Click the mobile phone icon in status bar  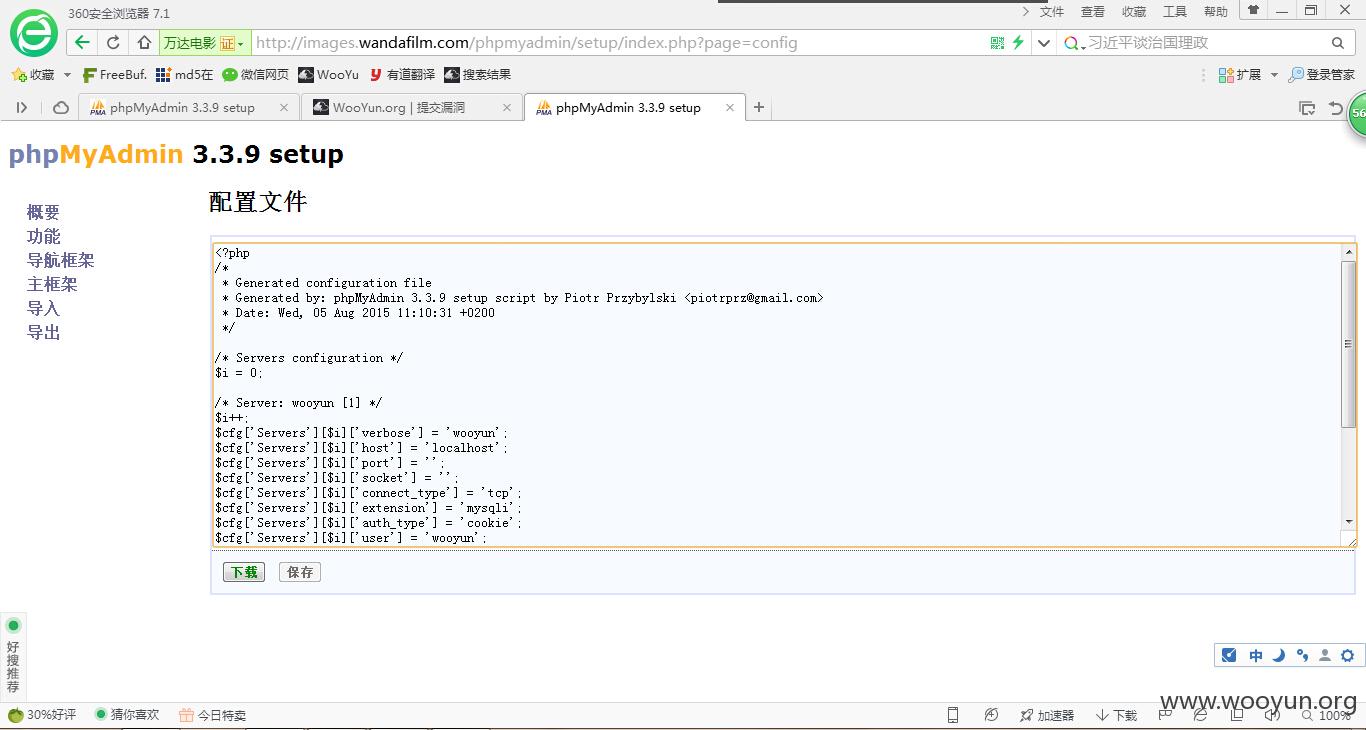[x=953, y=715]
